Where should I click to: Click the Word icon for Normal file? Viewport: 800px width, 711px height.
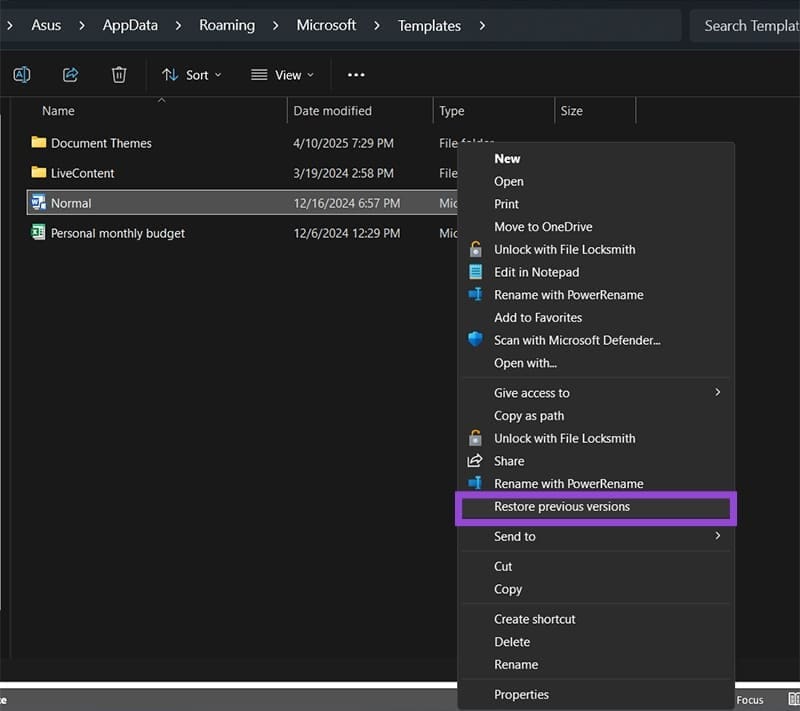pos(39,203)
